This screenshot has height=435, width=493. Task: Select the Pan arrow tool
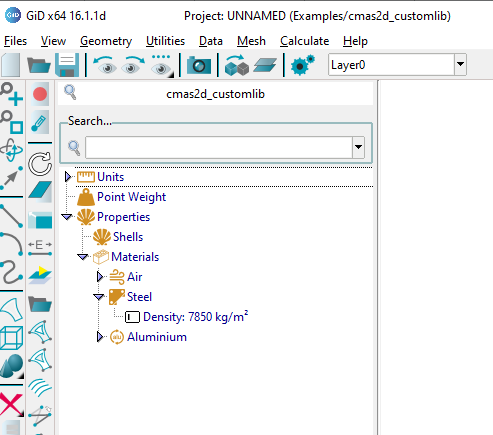(x=11, y=178)
